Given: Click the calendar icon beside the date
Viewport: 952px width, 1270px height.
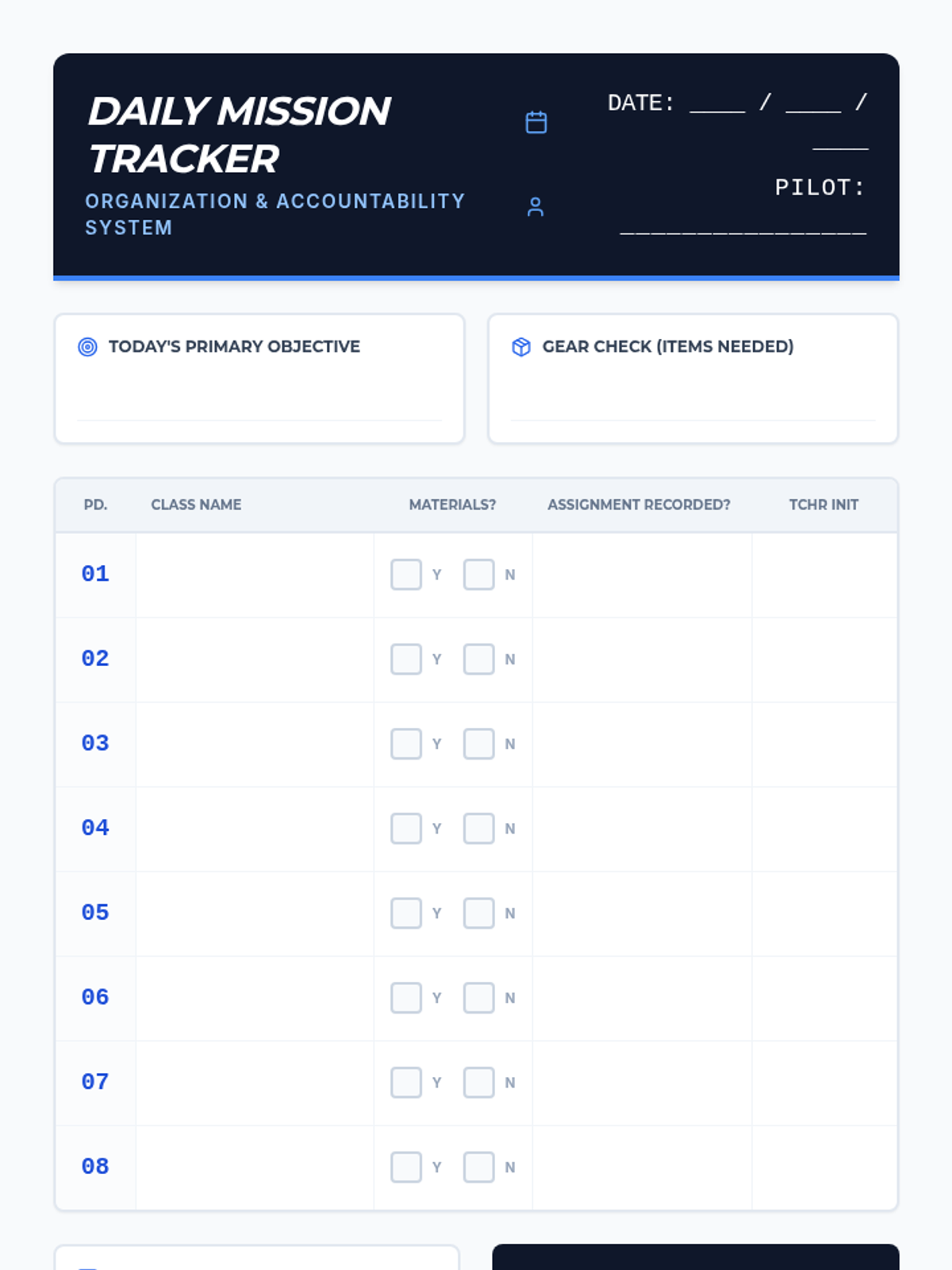Looking at the screenshot, I should pyautogui.click(x=536, y=122).
